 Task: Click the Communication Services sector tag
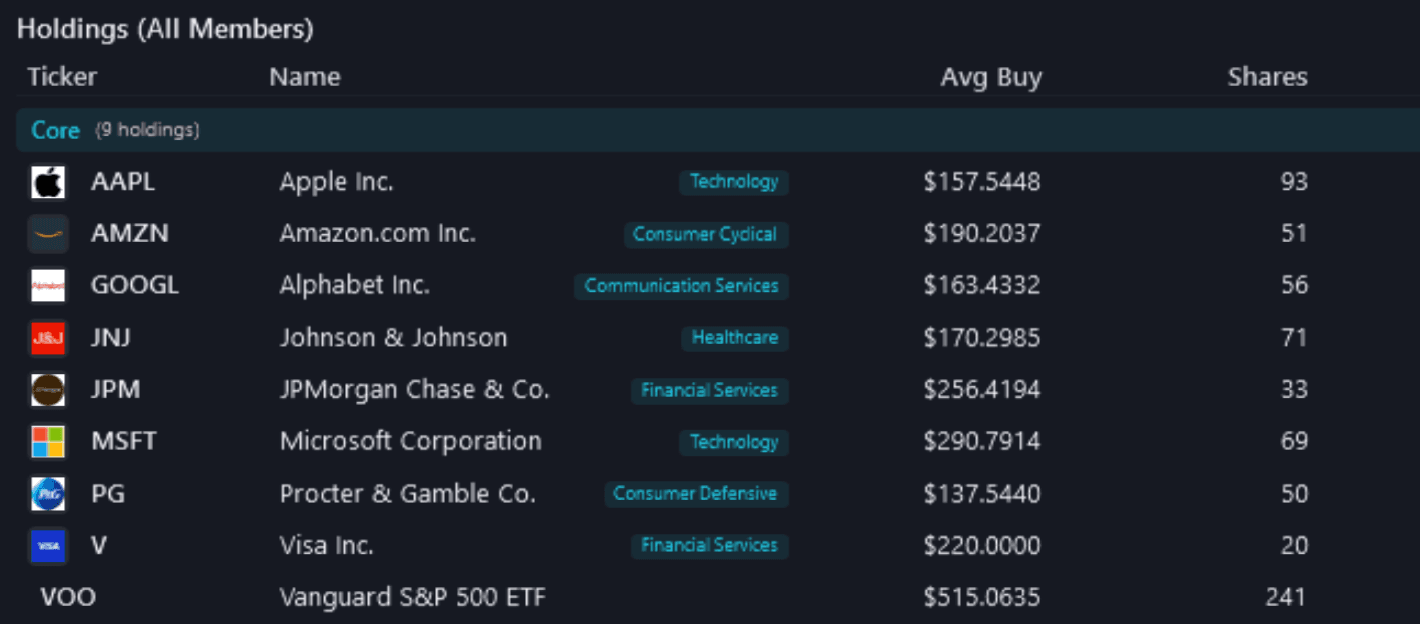(x=681, y=286)
